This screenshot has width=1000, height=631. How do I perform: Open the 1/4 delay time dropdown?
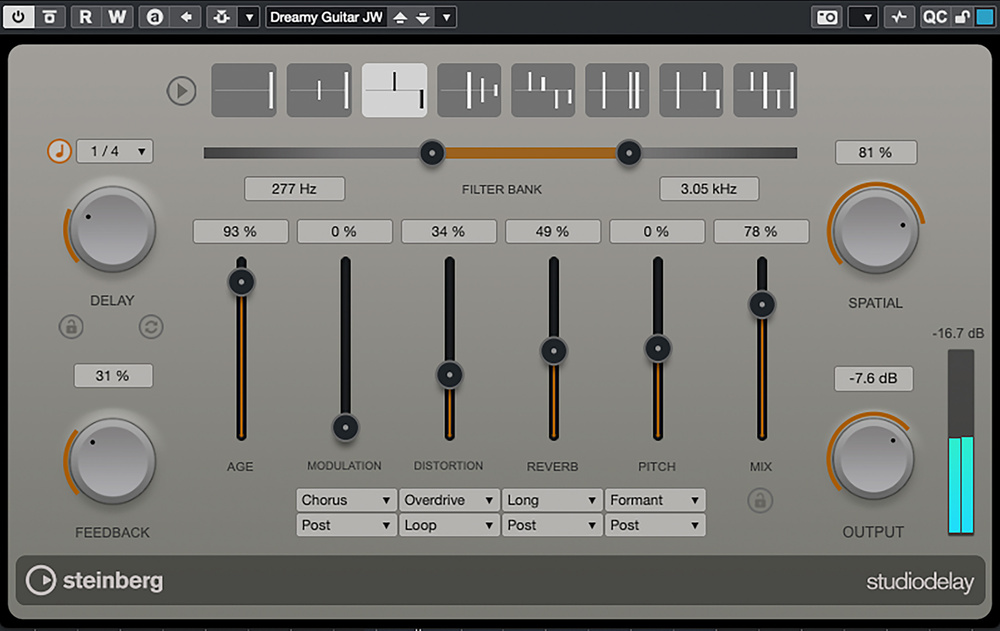[114, 151]
